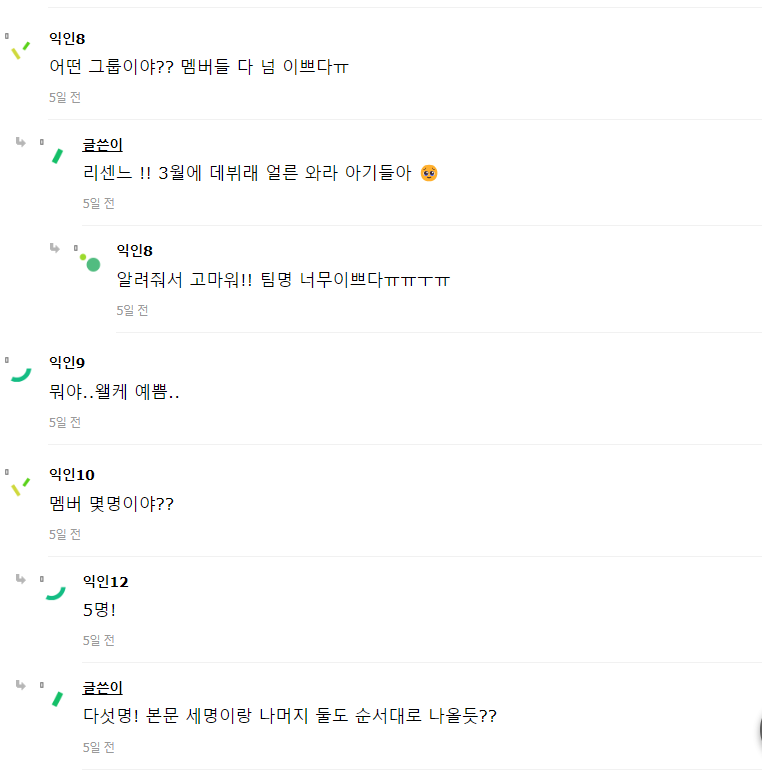
Task: Click the 익인9 username
Action: coord(67,362)
